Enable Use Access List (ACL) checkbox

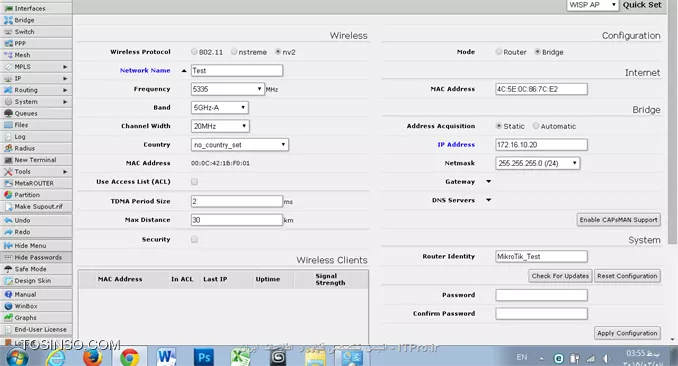tap(195, 182)
